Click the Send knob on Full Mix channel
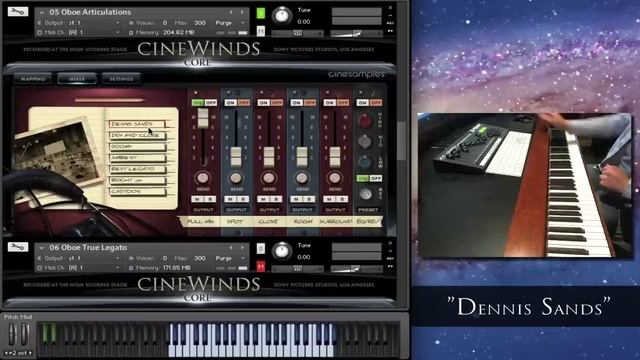The width and height of the screenshot is (640, 360). 203,178
